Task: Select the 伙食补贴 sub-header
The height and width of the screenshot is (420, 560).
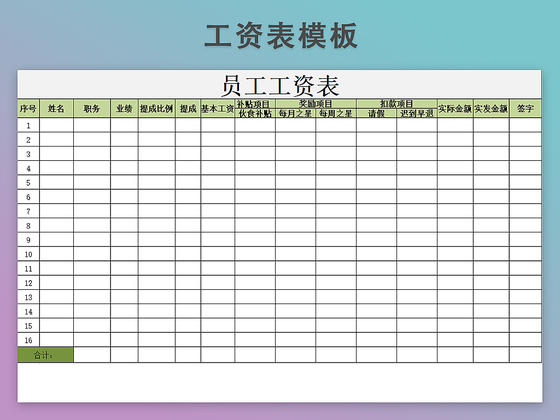Action: (255, 113)
